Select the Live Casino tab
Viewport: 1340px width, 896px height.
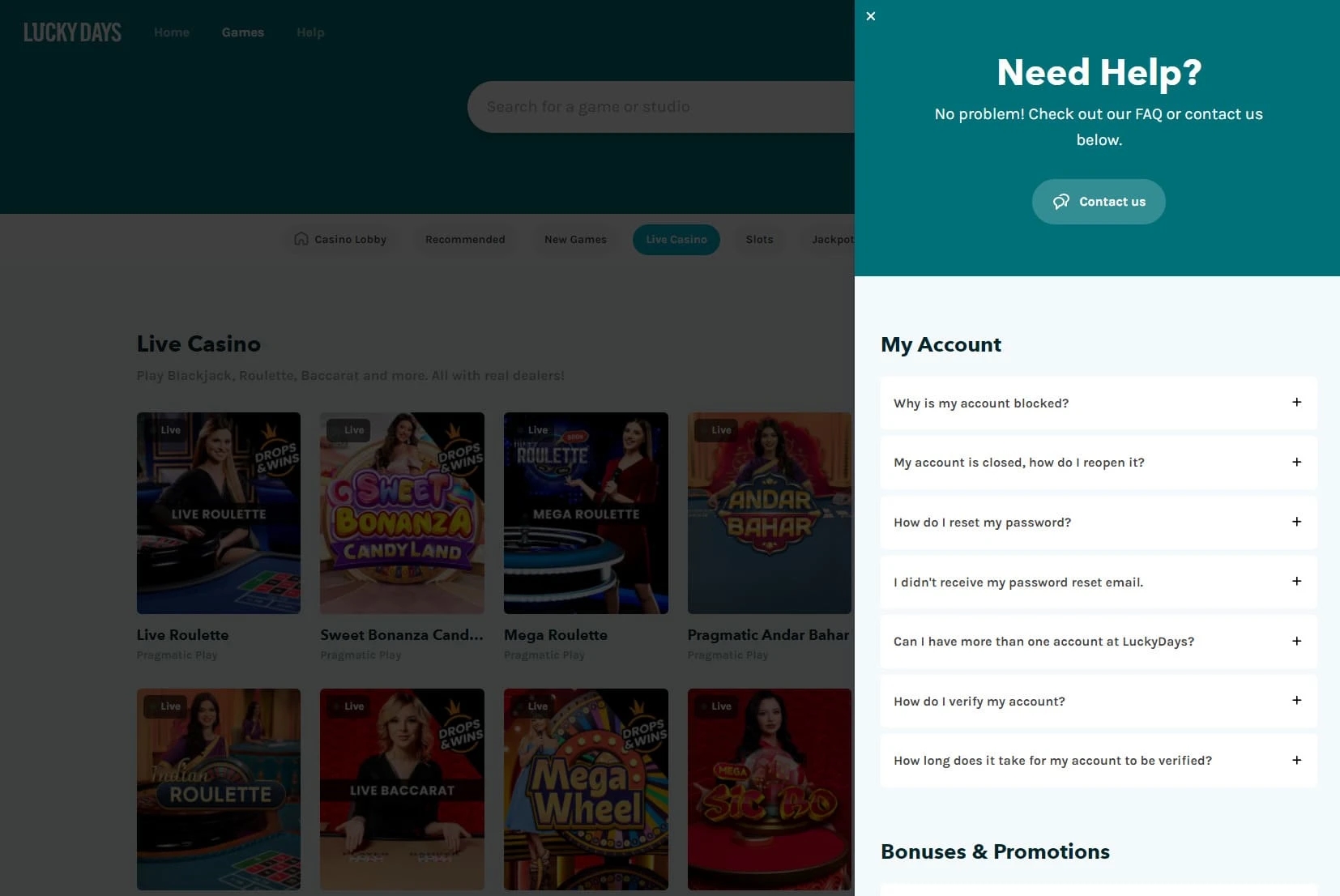[x=676, y=240]
